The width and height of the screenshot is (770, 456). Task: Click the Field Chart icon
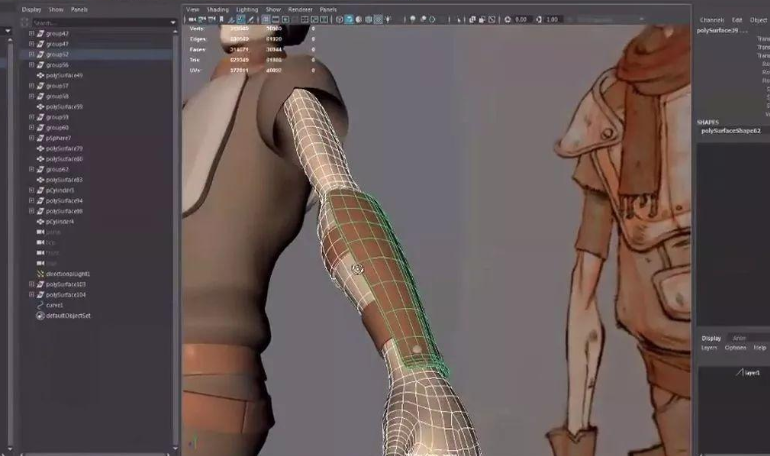click(304, 20)
